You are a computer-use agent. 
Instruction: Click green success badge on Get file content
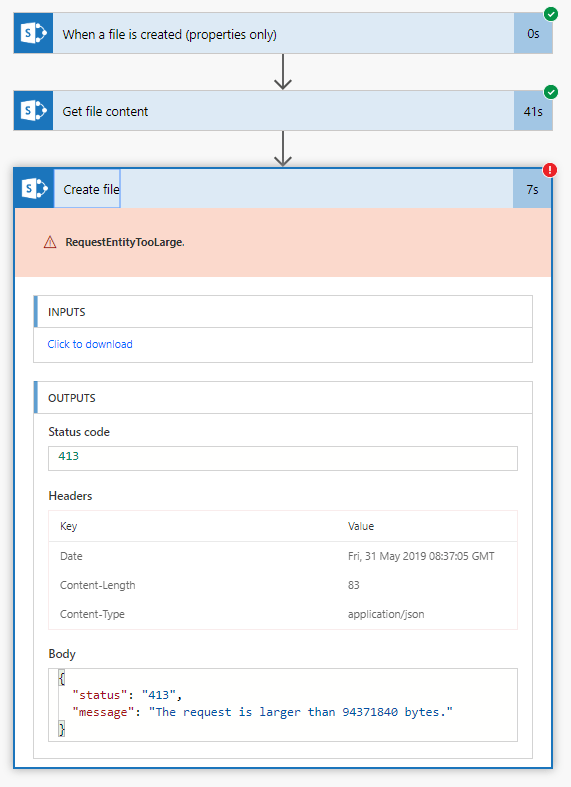click(551, 92)
